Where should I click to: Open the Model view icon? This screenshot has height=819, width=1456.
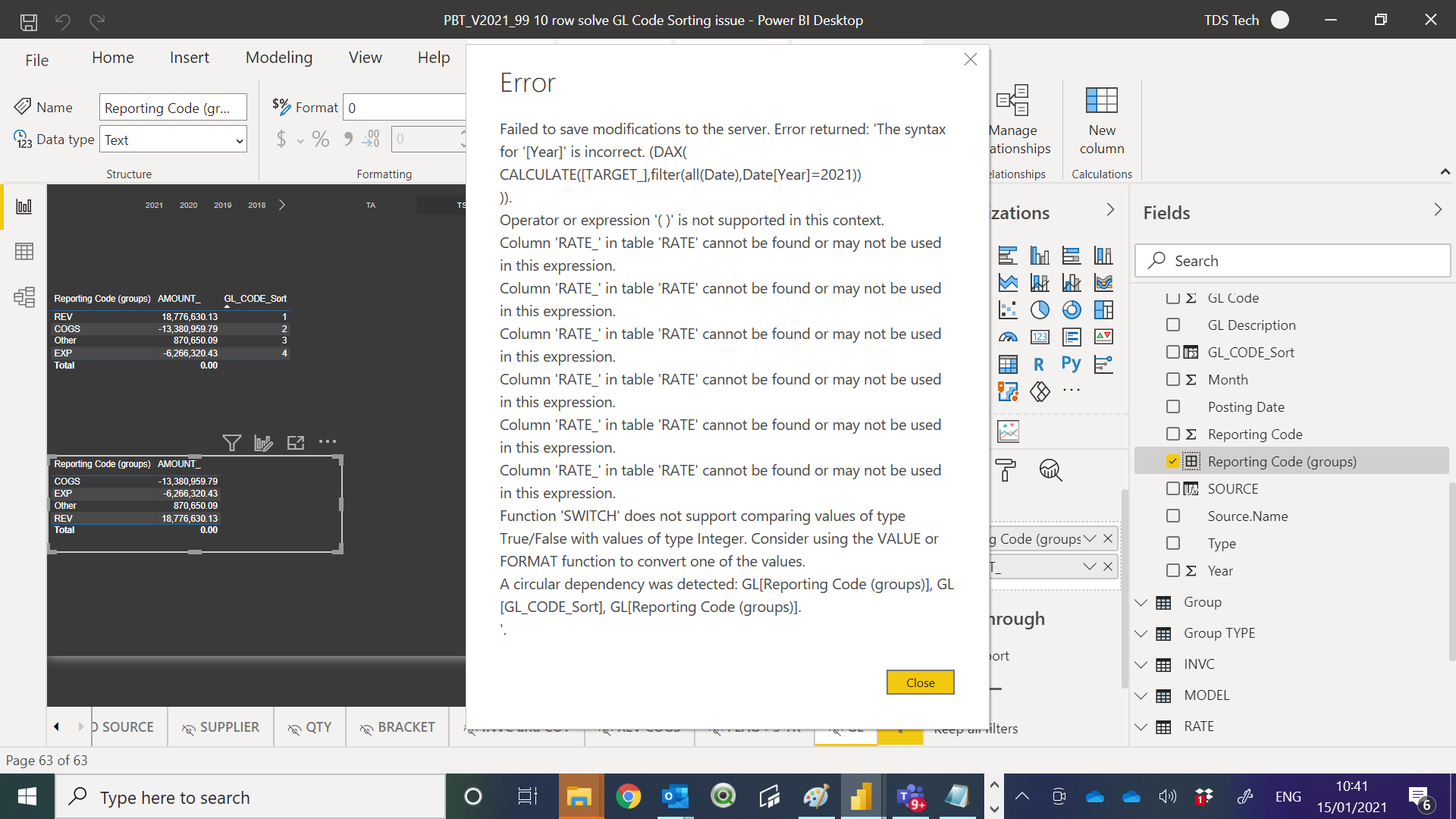[24, 297]
